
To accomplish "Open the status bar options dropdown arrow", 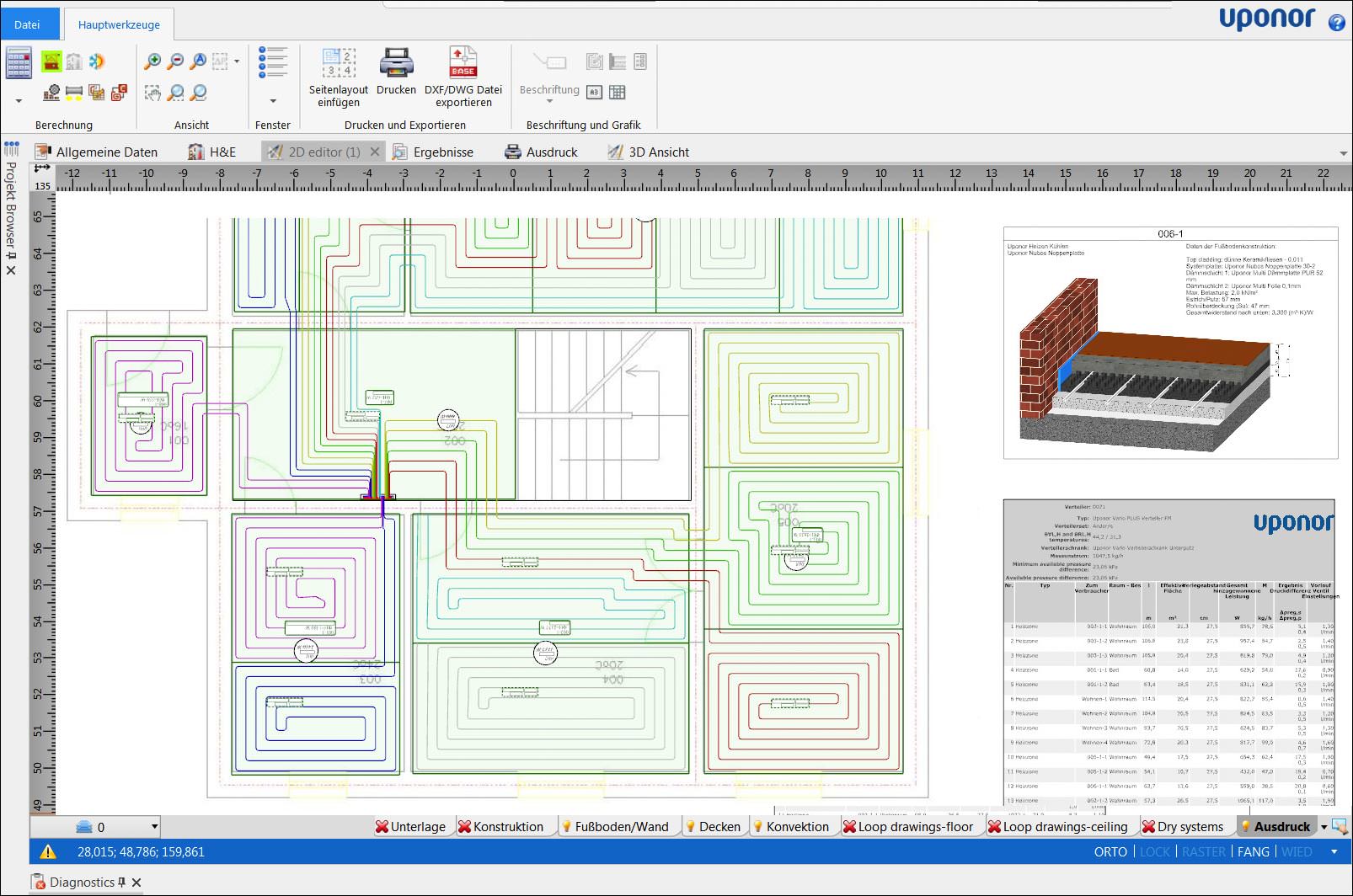I will coord(1334,852).
